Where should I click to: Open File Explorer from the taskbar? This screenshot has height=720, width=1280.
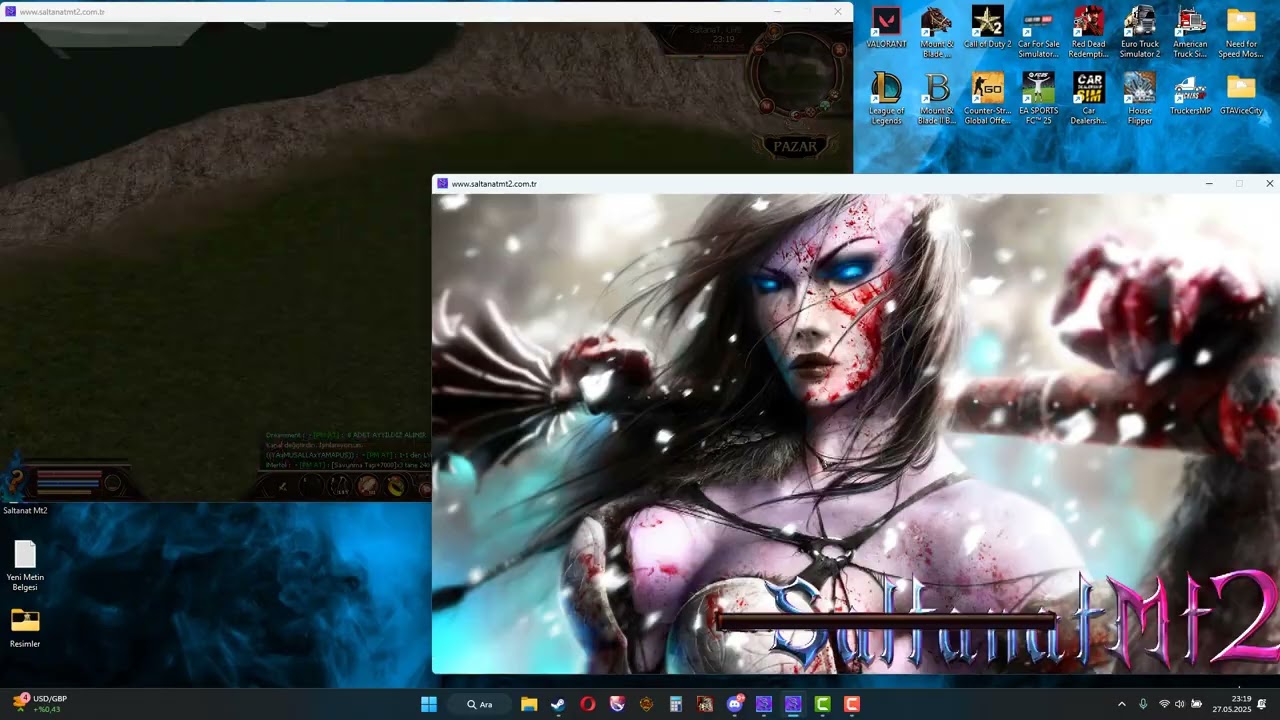529,704
